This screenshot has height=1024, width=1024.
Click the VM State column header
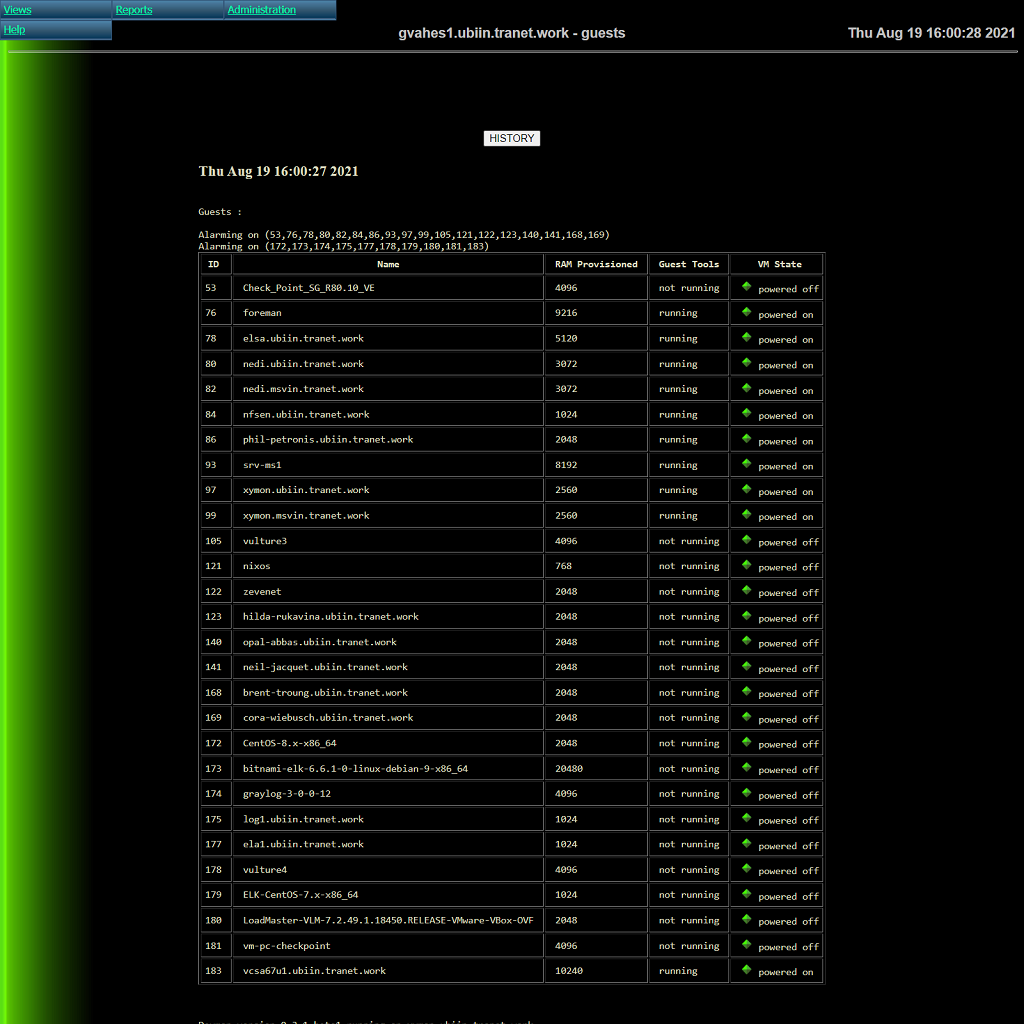[x=777, y=264]
